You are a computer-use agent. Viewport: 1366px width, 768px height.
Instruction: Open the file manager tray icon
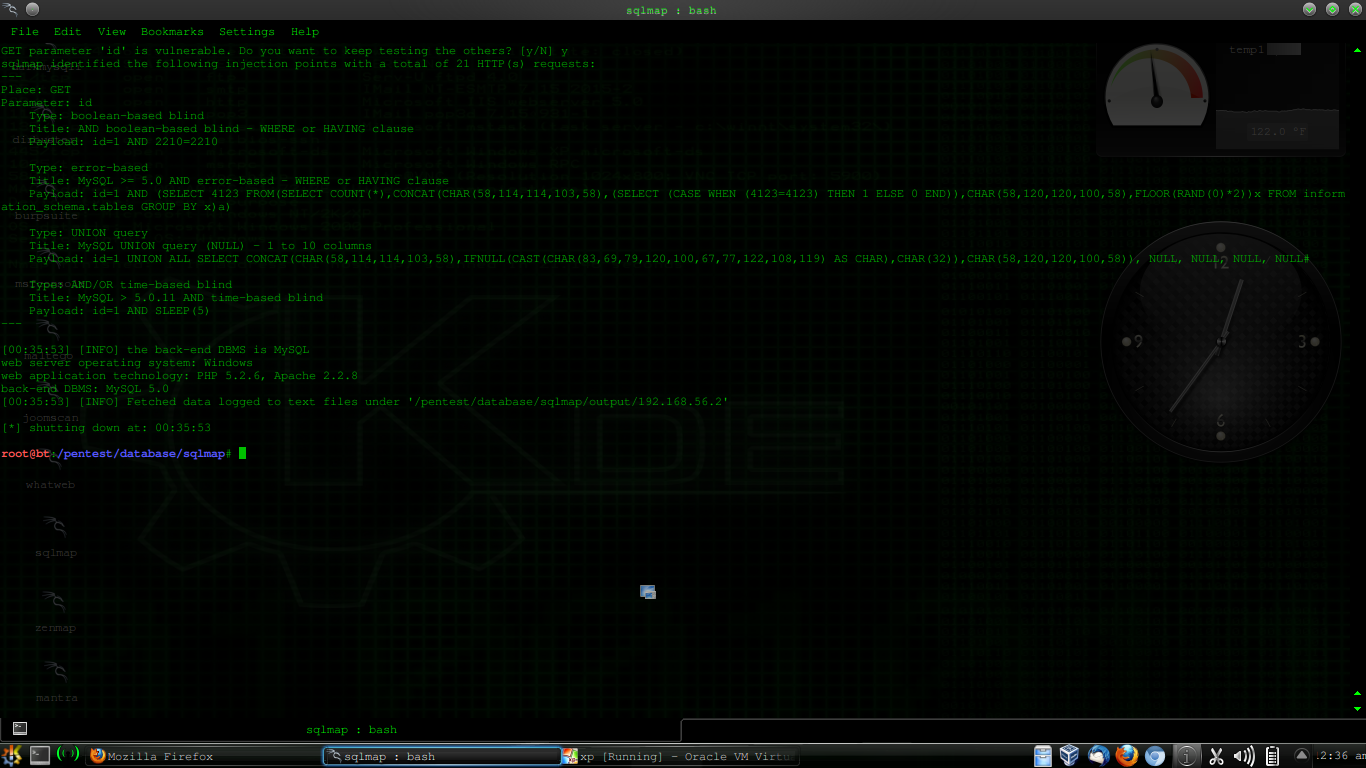tap(1043, 756)
